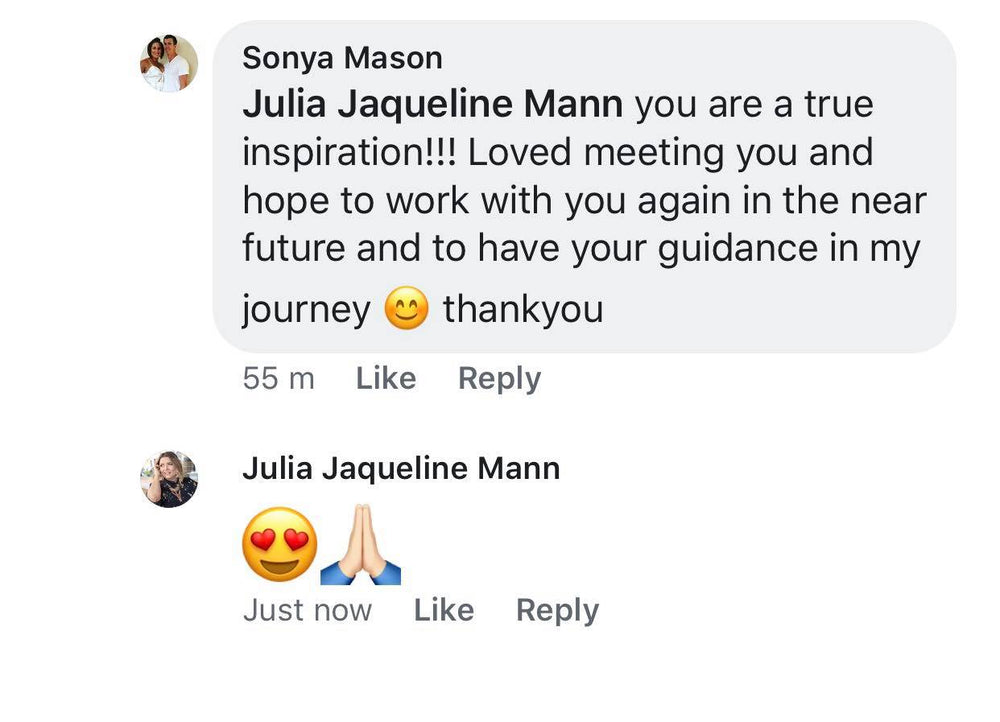
Task: Reply to Julia Jaqueline Mann's comment
Action: tap(557, 610)
